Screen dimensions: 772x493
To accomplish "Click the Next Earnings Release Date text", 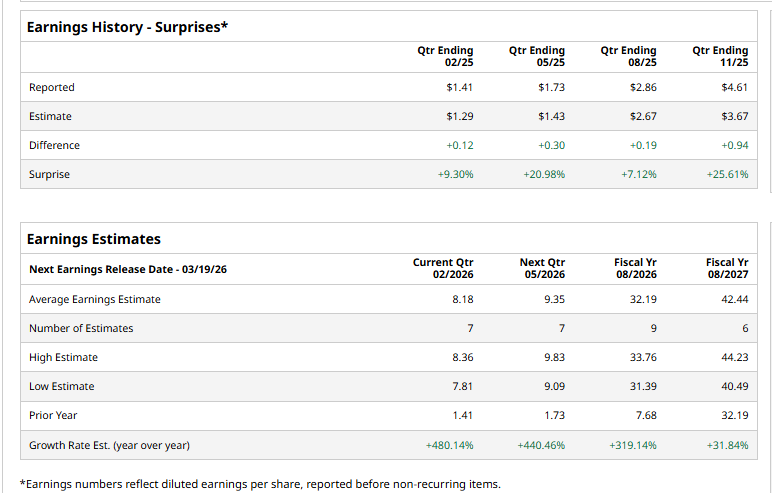I will (x=128, y=269).
